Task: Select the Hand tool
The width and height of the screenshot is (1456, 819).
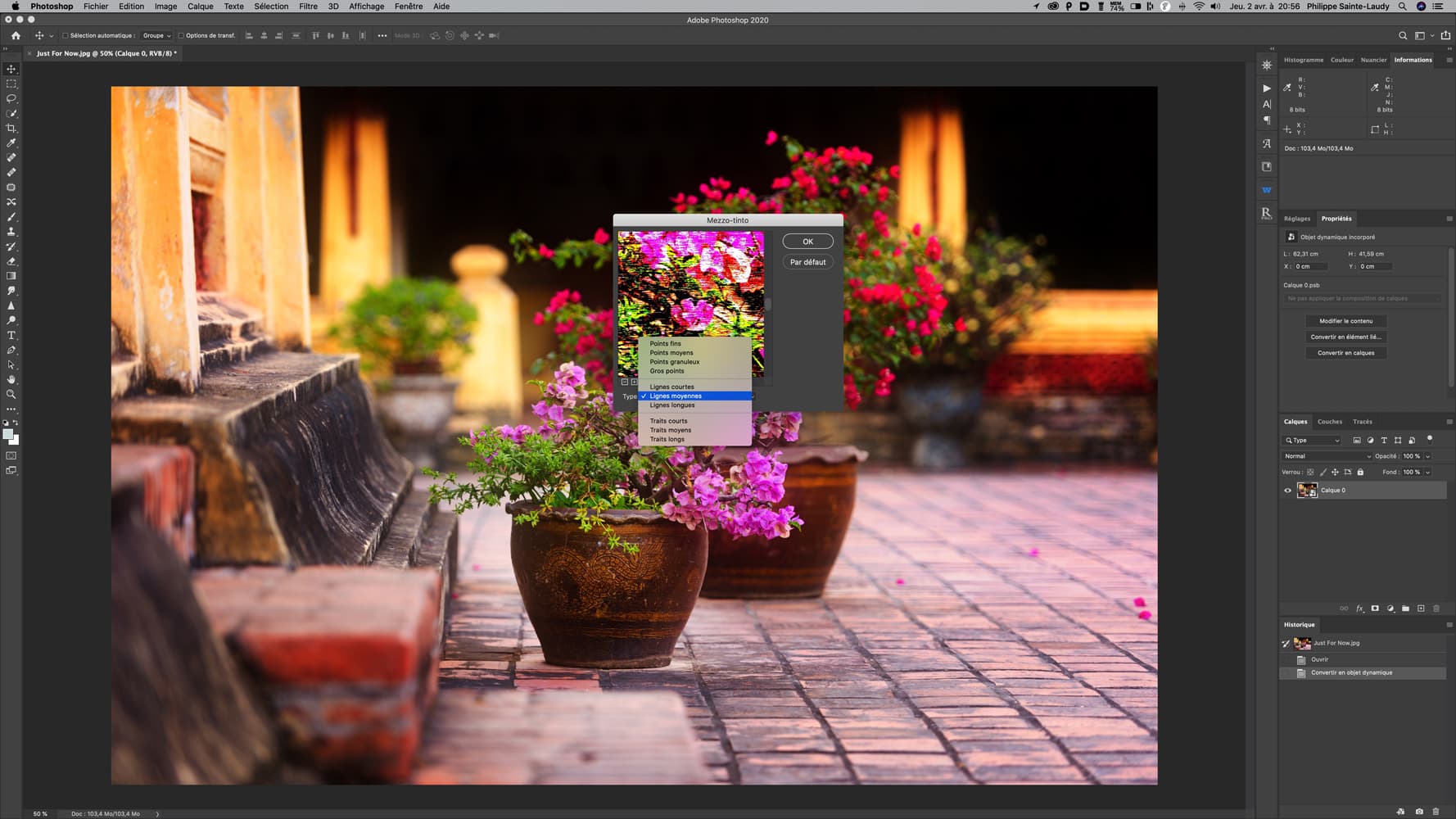Action: point(11,380)
